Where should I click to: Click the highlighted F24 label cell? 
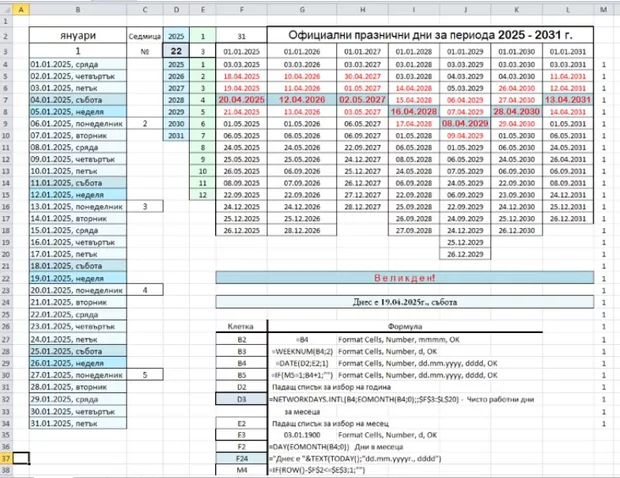click(241, 458)
